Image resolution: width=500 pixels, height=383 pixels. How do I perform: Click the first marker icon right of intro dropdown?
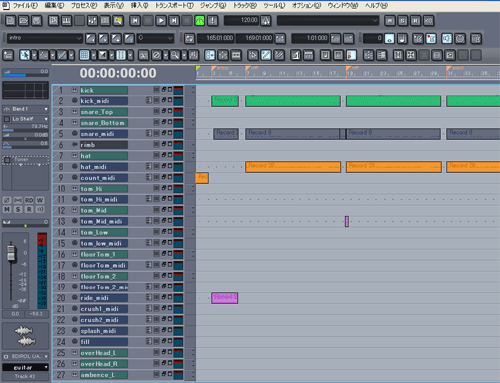(x=90, y=39)
